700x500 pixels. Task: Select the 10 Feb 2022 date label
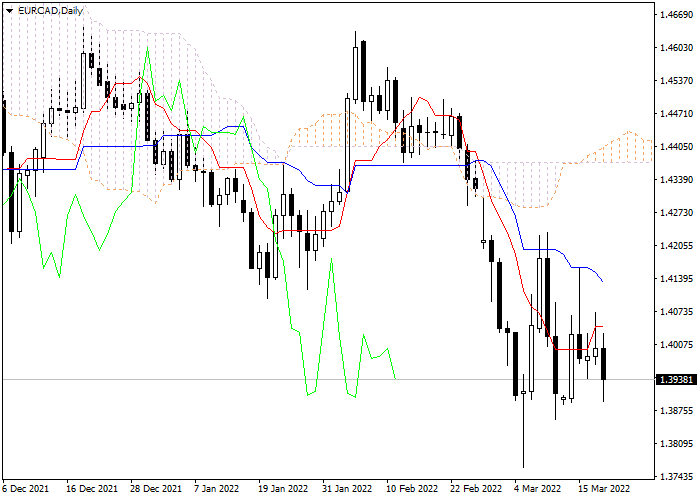pyautogui.click(x=412, y=489)
